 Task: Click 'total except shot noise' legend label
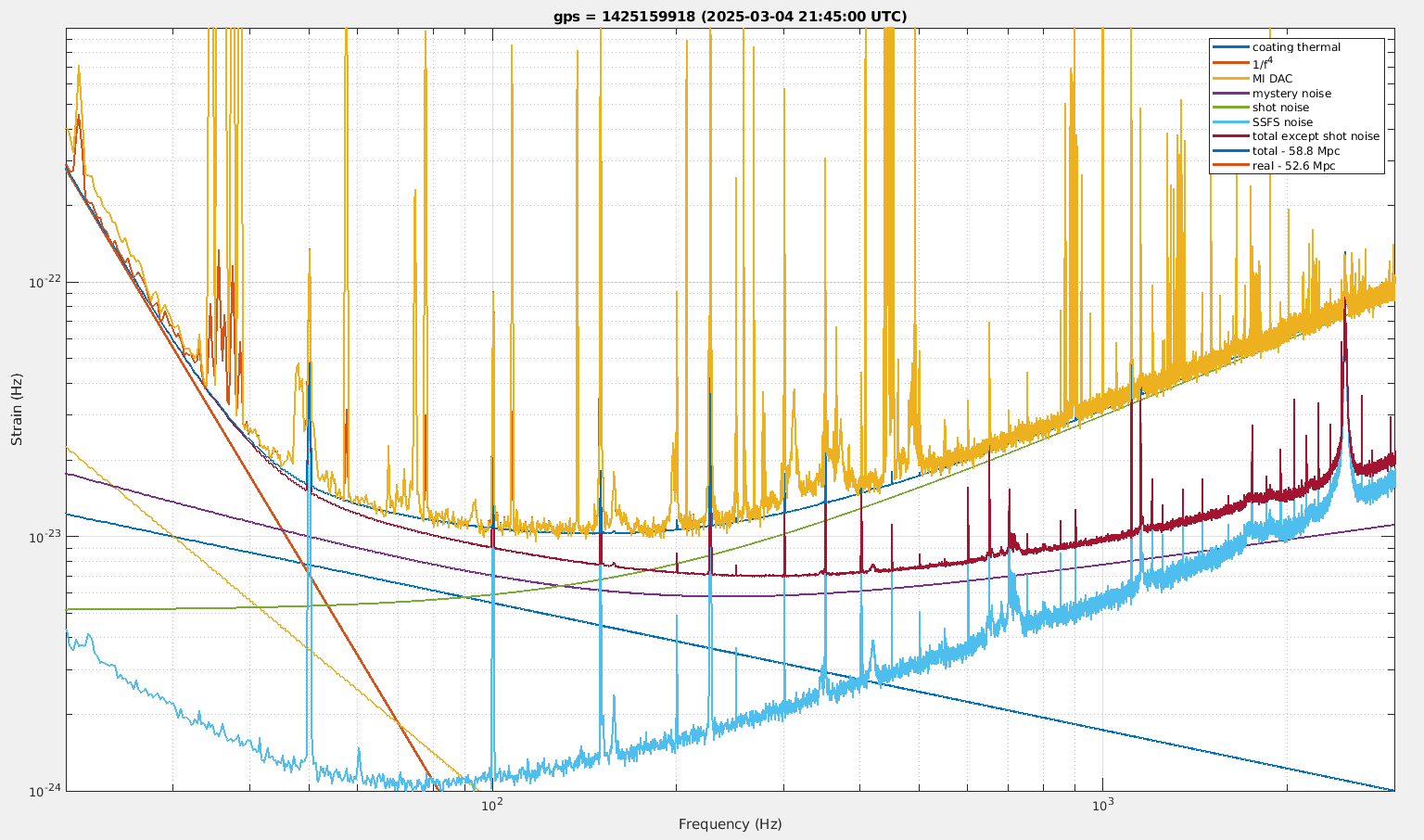click(1316, 136)
